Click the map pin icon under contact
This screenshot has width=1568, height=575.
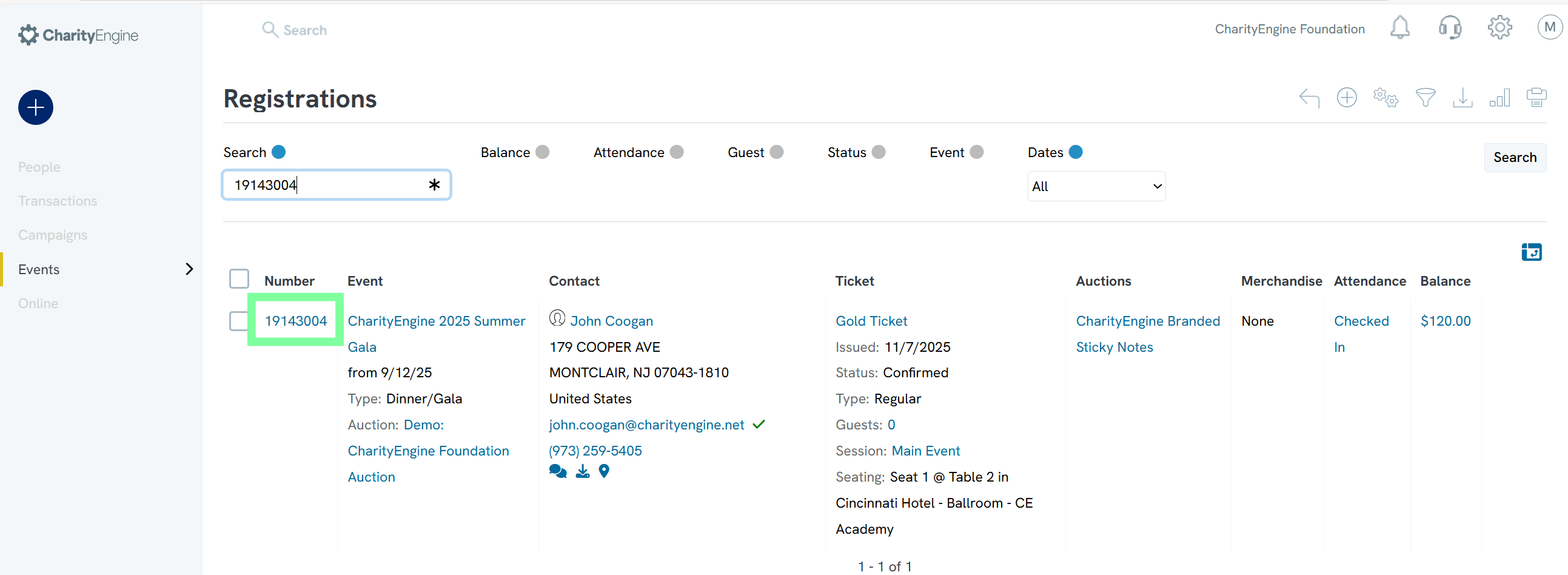click(x=604, y=471)
